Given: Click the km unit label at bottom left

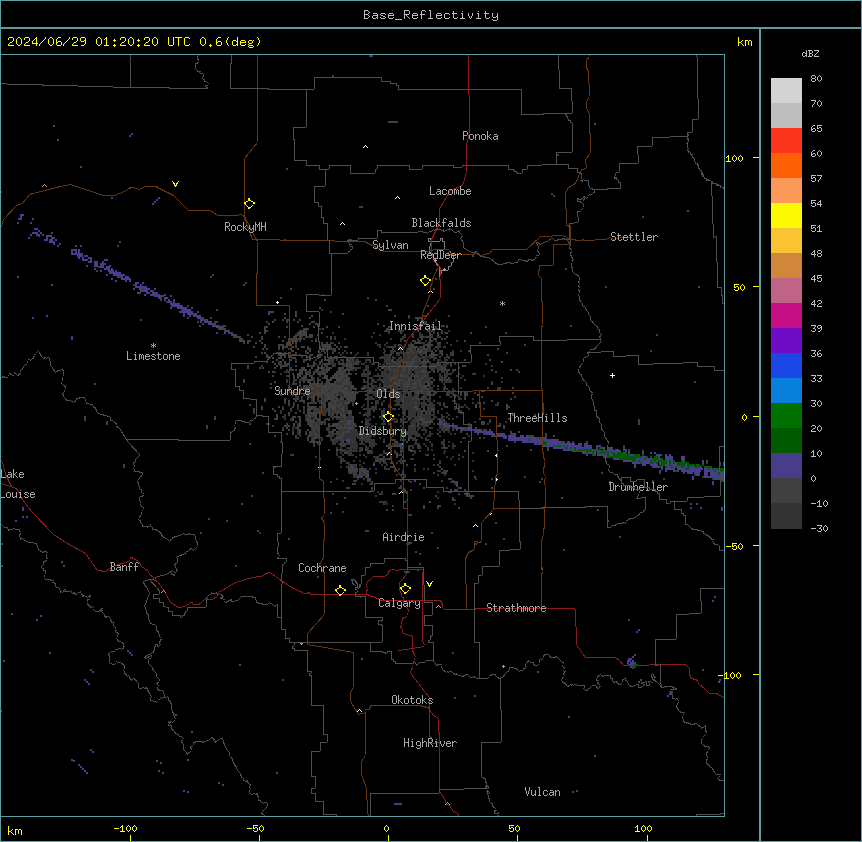Looking at the screenshot, I should (x=14, y=830).
